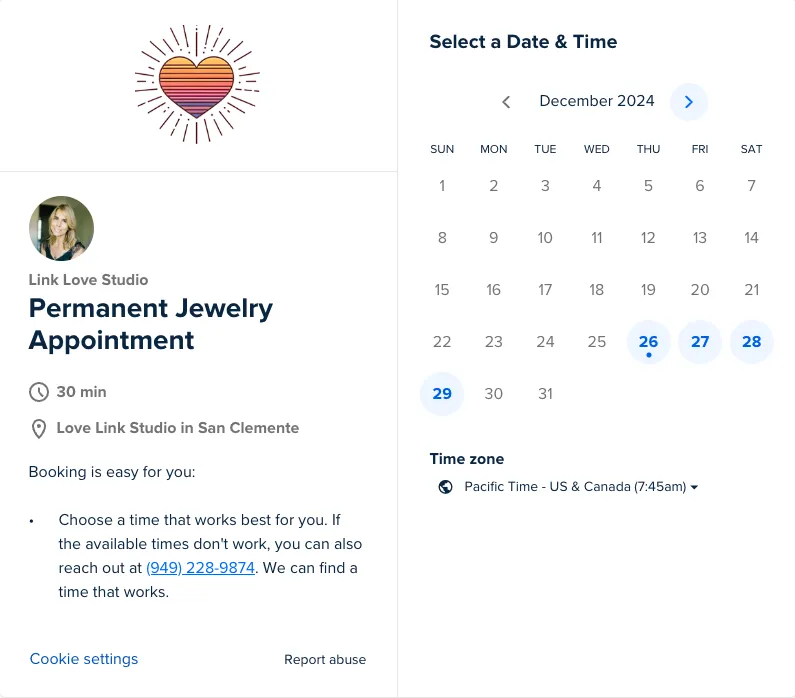The width and height of the screenshot is (795, 698).
Task: Click the time zone dropdown caret
Action: pyautogui.click(x=694, y=487)
